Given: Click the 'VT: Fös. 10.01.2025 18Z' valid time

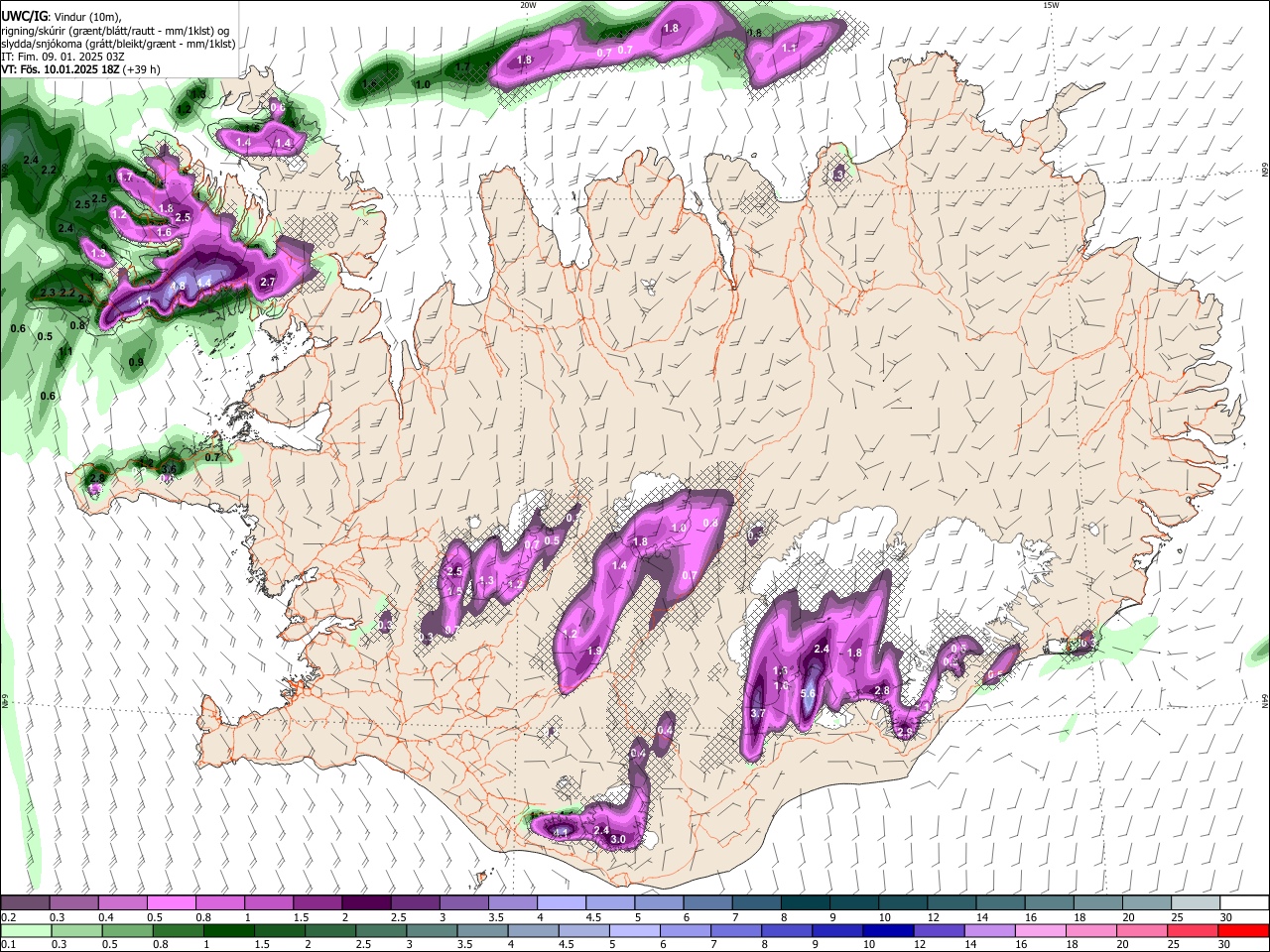Looking at the screenshot, I should coord(61,70).
